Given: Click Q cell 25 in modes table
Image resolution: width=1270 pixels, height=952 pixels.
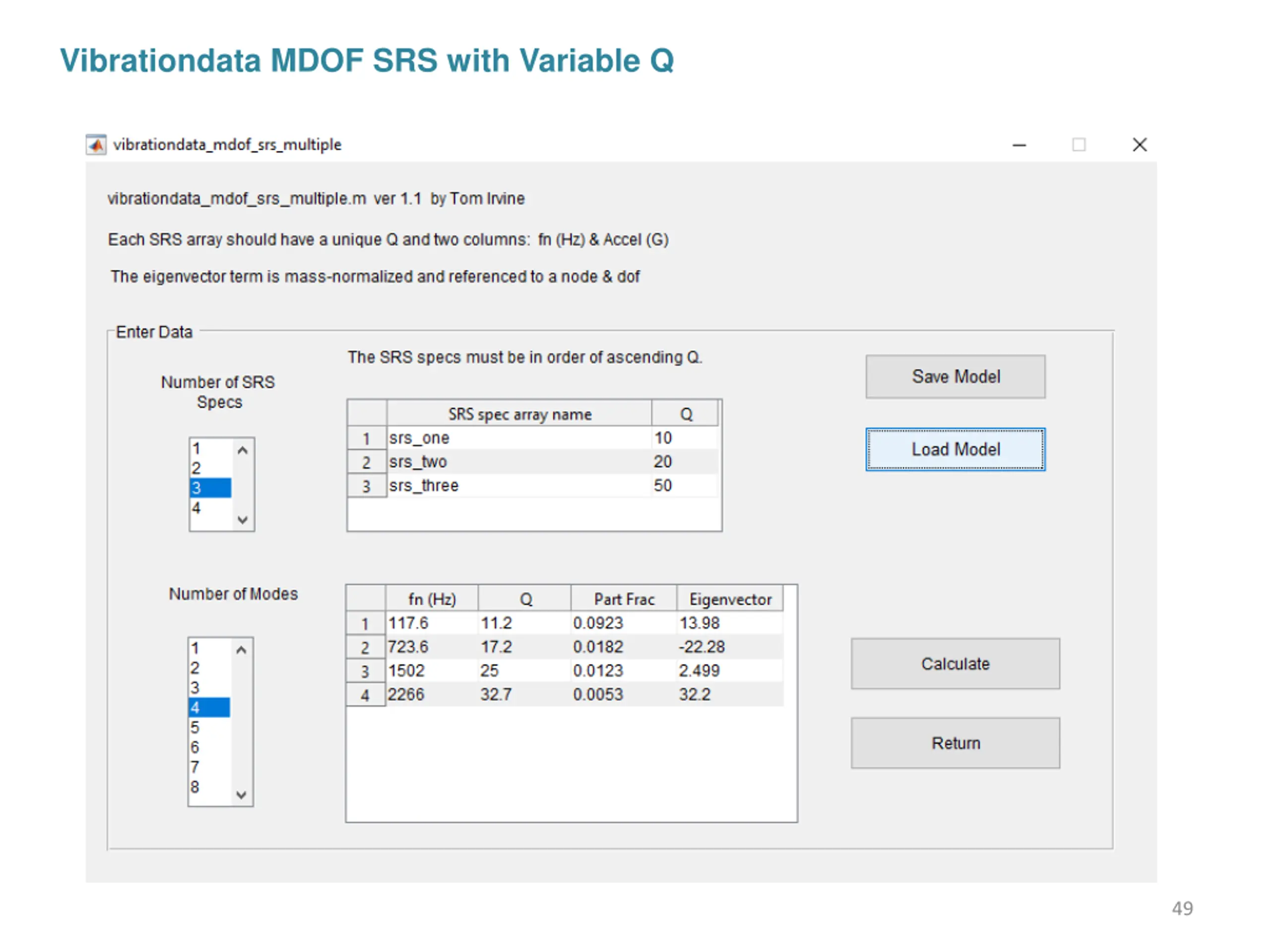Looking at the screenshot, I should point(525,671).
